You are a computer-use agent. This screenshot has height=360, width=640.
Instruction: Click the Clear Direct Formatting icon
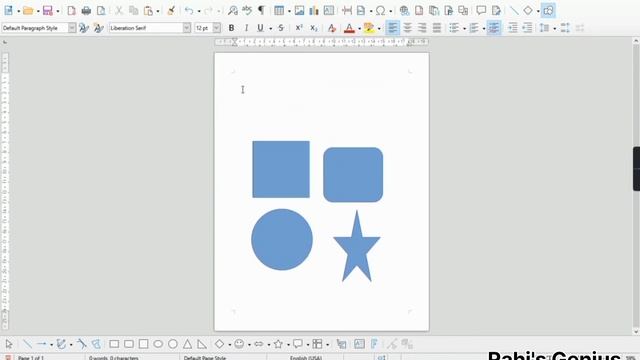[331, 28]
